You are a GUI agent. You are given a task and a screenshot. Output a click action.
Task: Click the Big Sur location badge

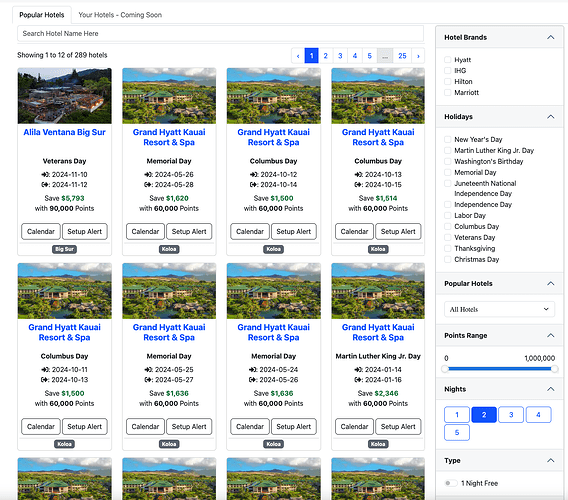pos(64,249)
